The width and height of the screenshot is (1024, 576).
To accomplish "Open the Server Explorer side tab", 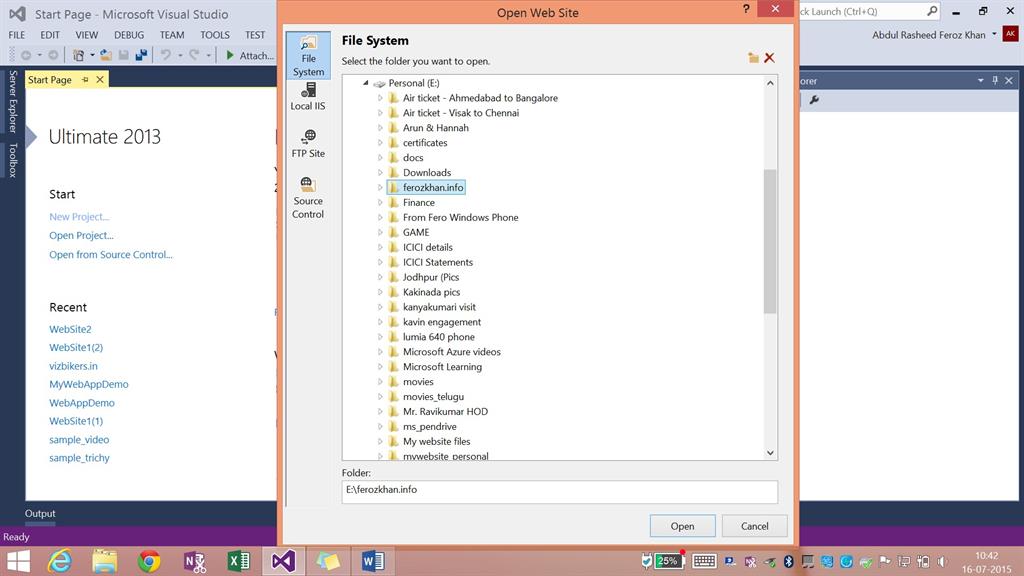I will pos(12,101).
